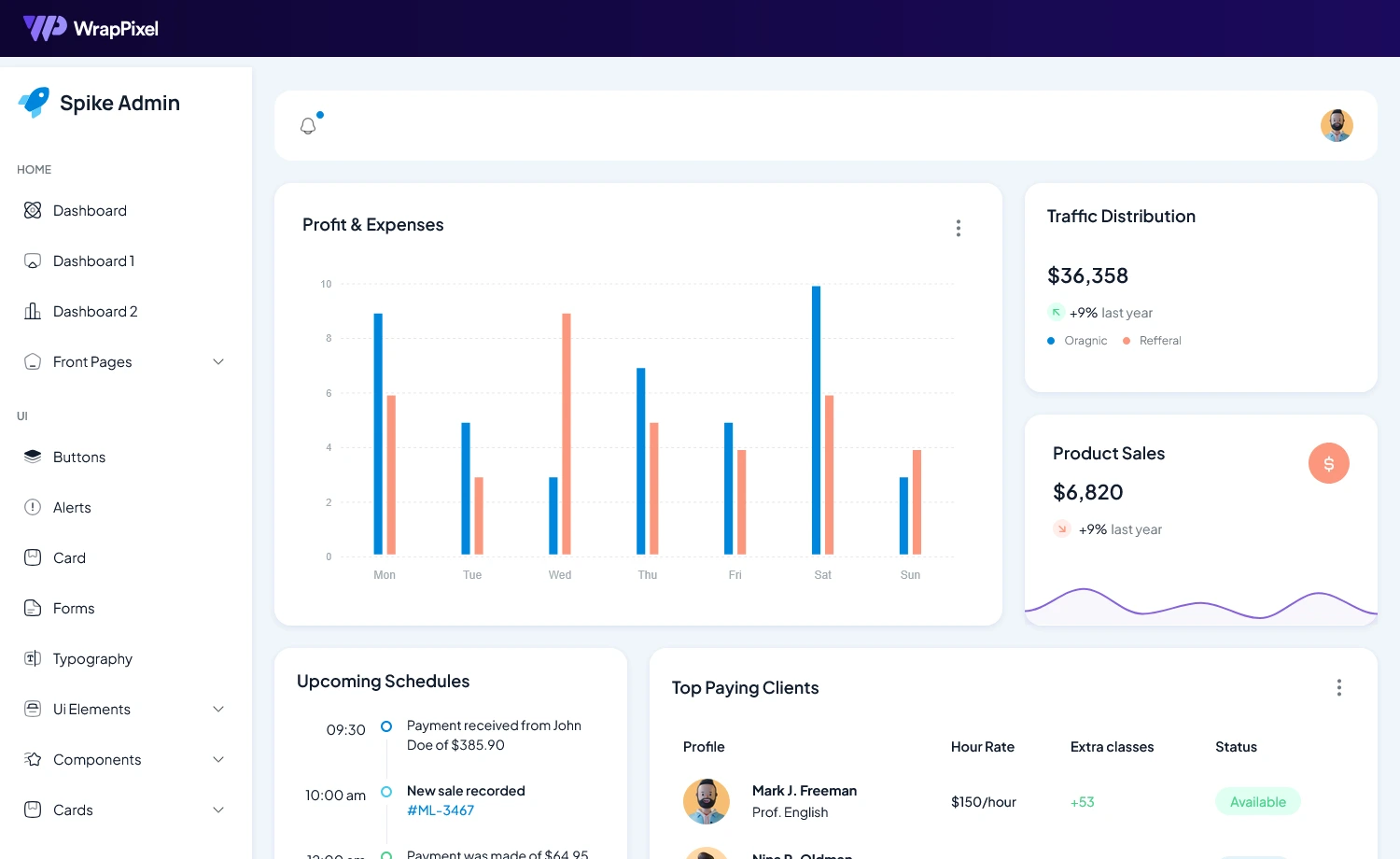The image size is (1400, 859).
Task: Click the WrapPixel logo in header
Action: tap(91, 28)
